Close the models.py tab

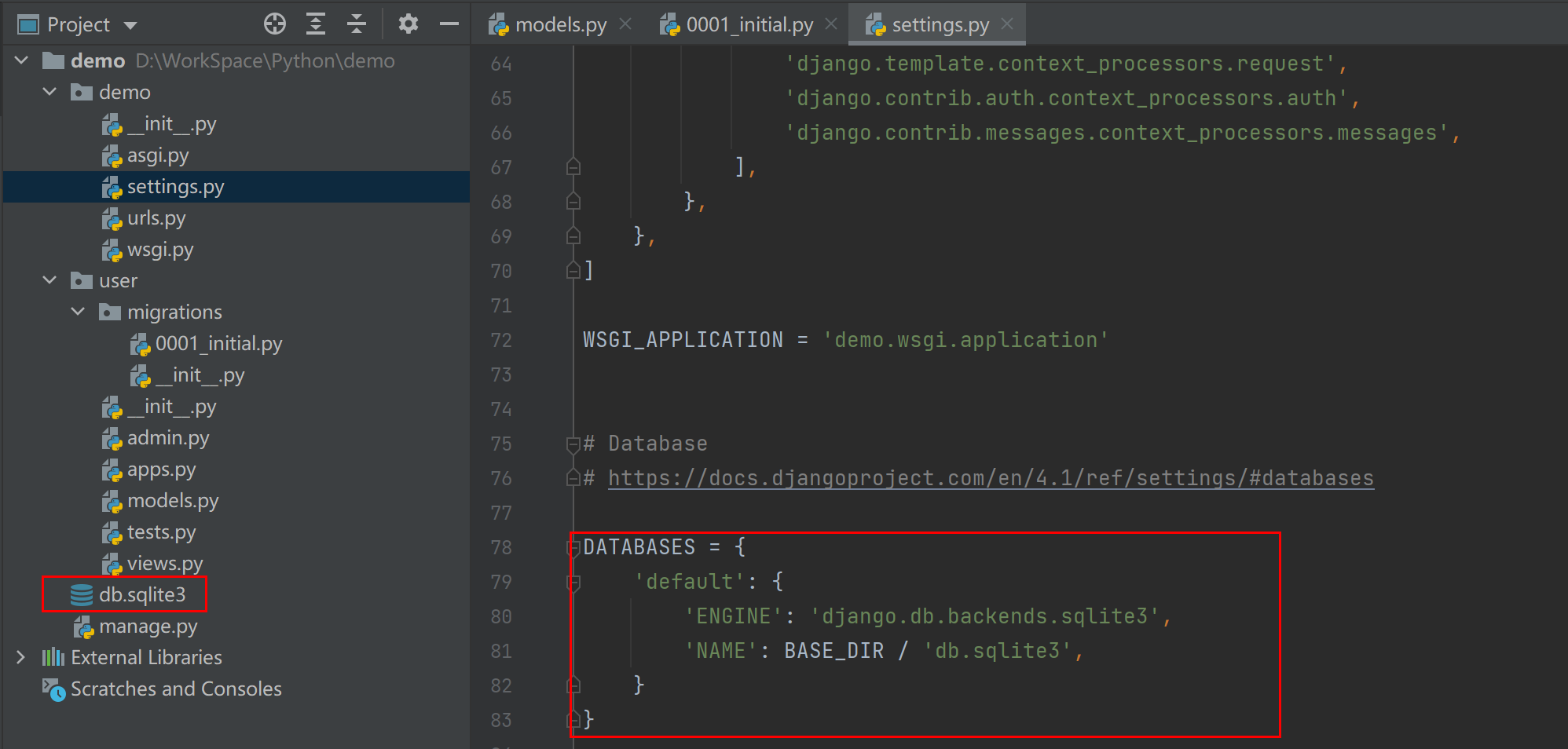point(625,24)
